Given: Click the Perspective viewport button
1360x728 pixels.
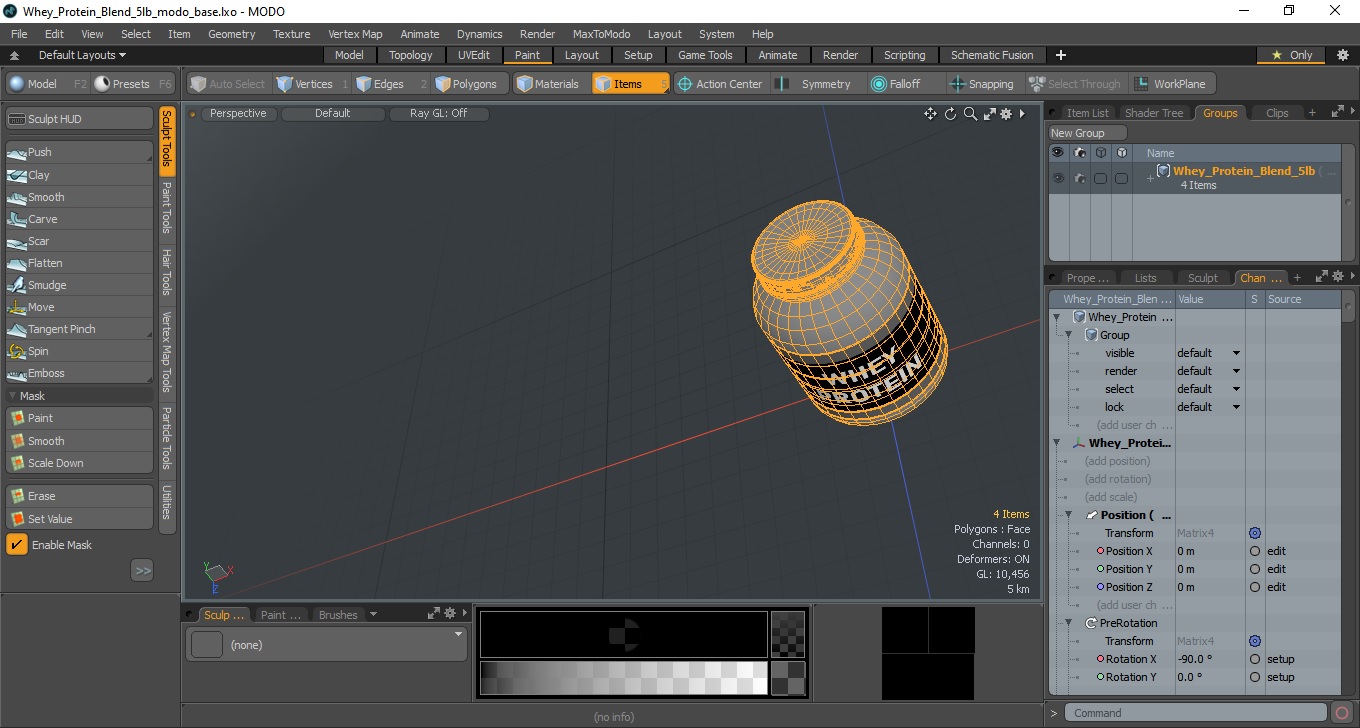Looking at the screenshot, I should tap(238, 114).
